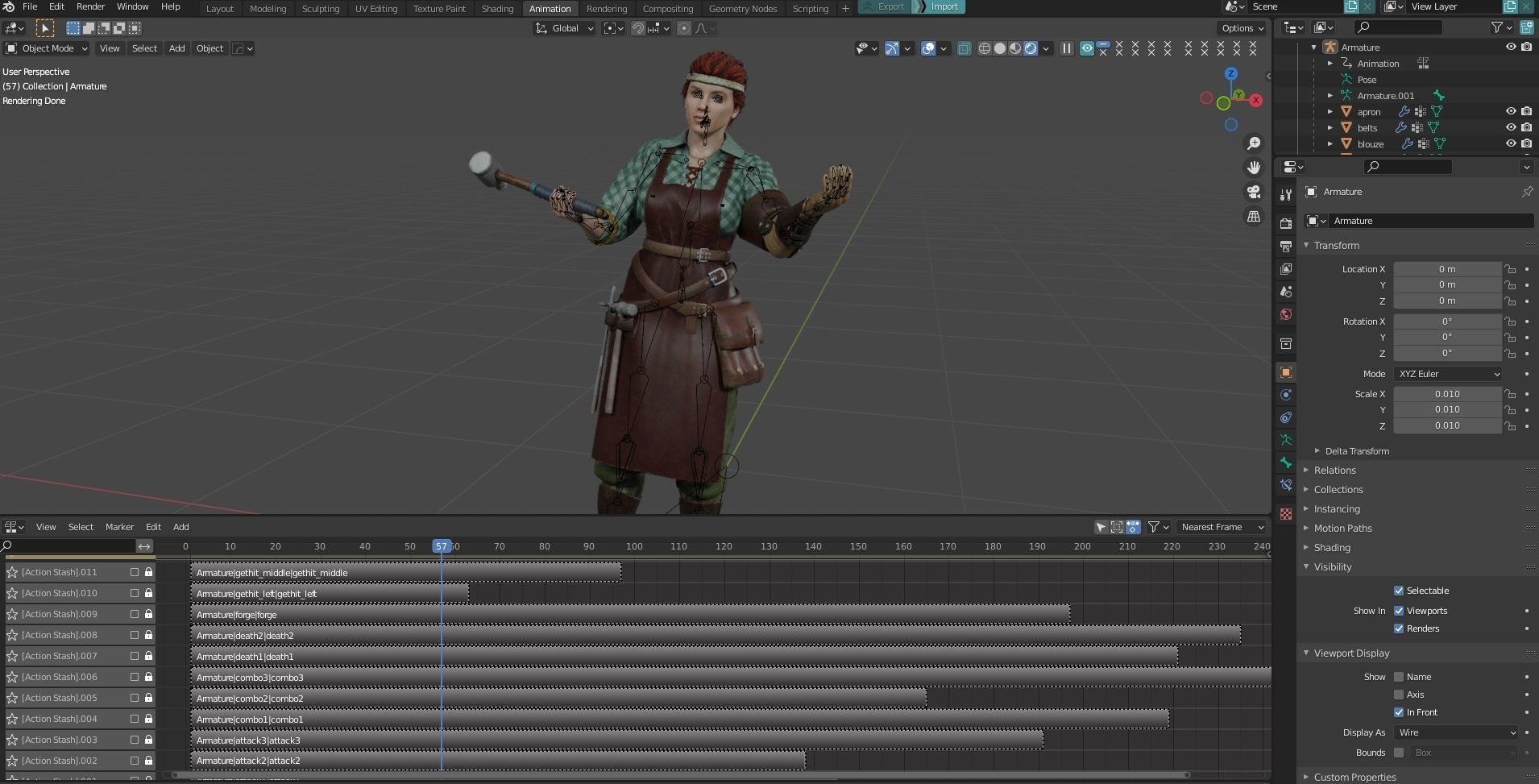Screen dimensions: 1539x784
Task: Click the Import button in the header
Action: click(x=944, y=6)
